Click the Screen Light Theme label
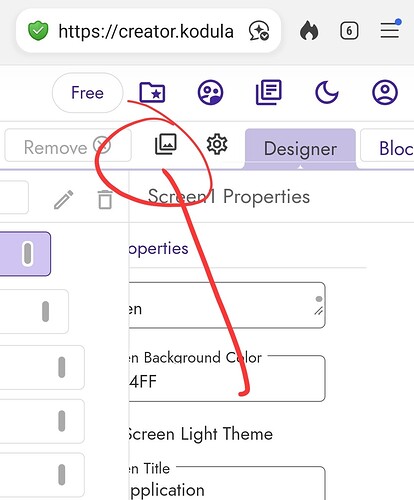Image resolution: width=414 pixels, height=500 pixels. coord(200,434)
